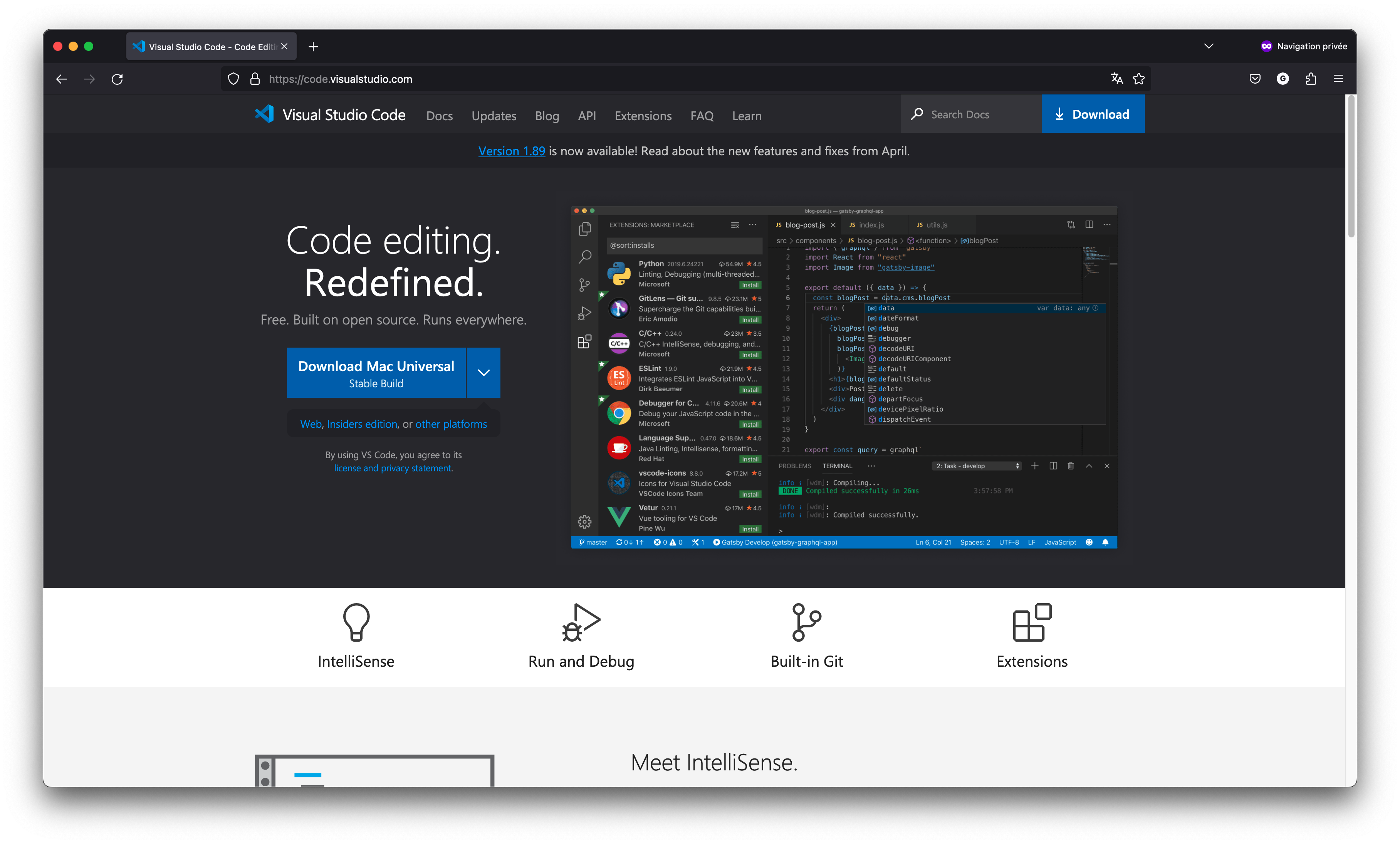Screen dimensions: 1400x844
Task: Click the Built-in Git branch icon
Action: (806, 622)
